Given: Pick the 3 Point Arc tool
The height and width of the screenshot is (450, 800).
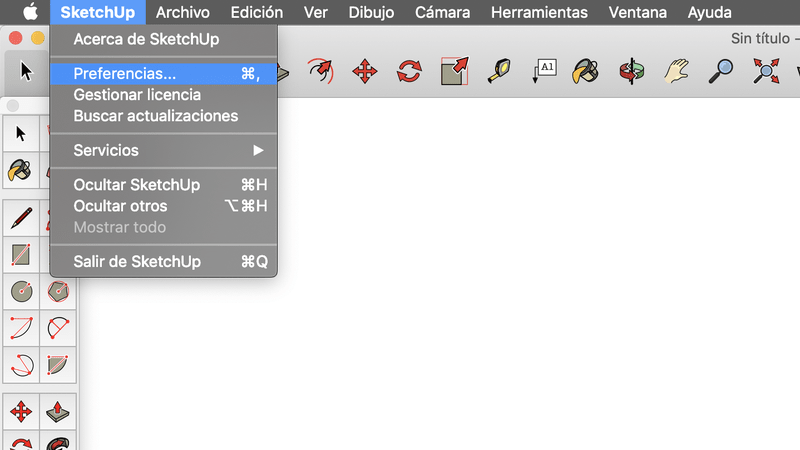Looking at the screenshot, I should (21, 365).
